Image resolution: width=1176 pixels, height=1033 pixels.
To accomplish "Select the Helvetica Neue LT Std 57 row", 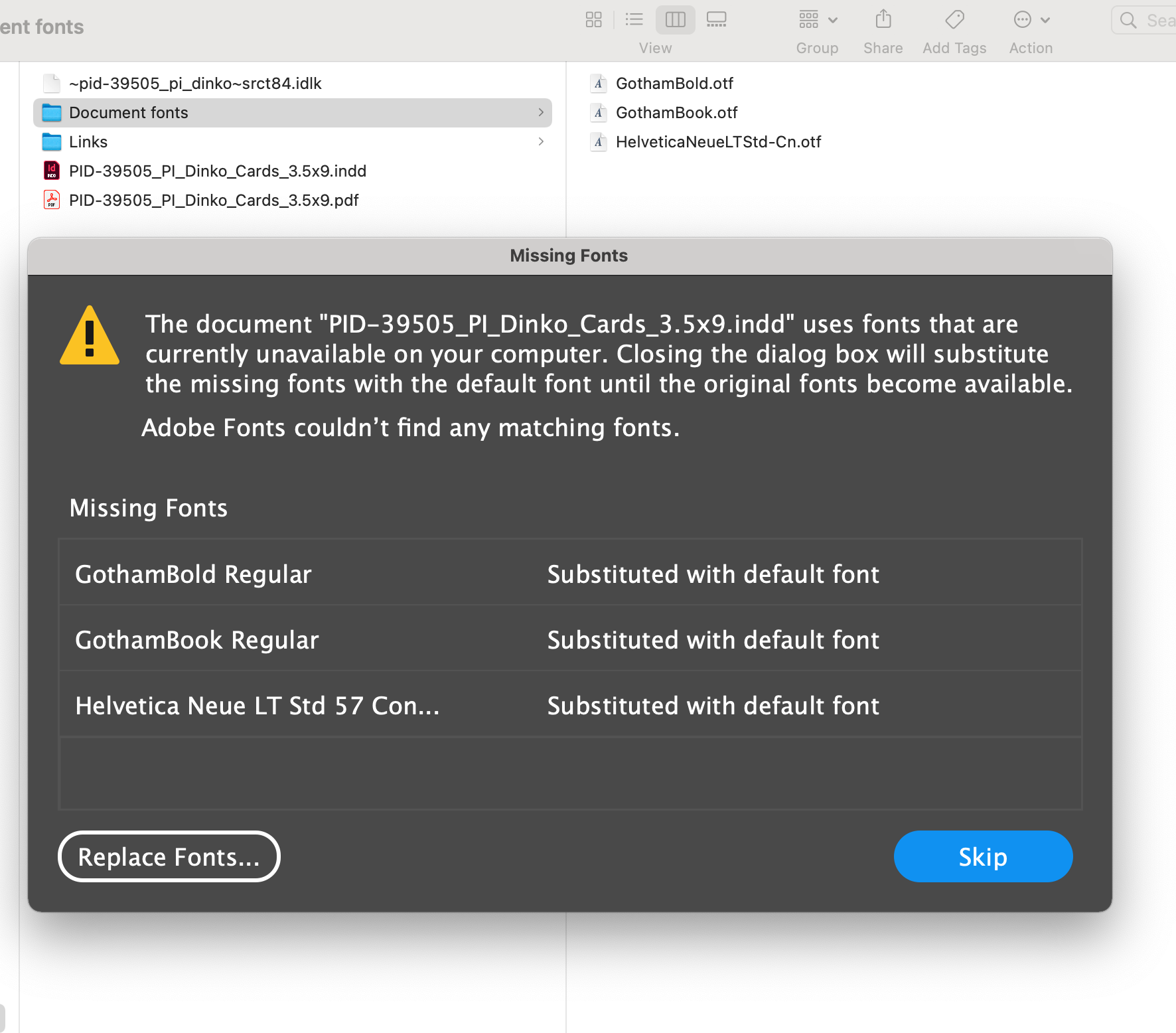I will pyautogui.click(x=569, y=705).
